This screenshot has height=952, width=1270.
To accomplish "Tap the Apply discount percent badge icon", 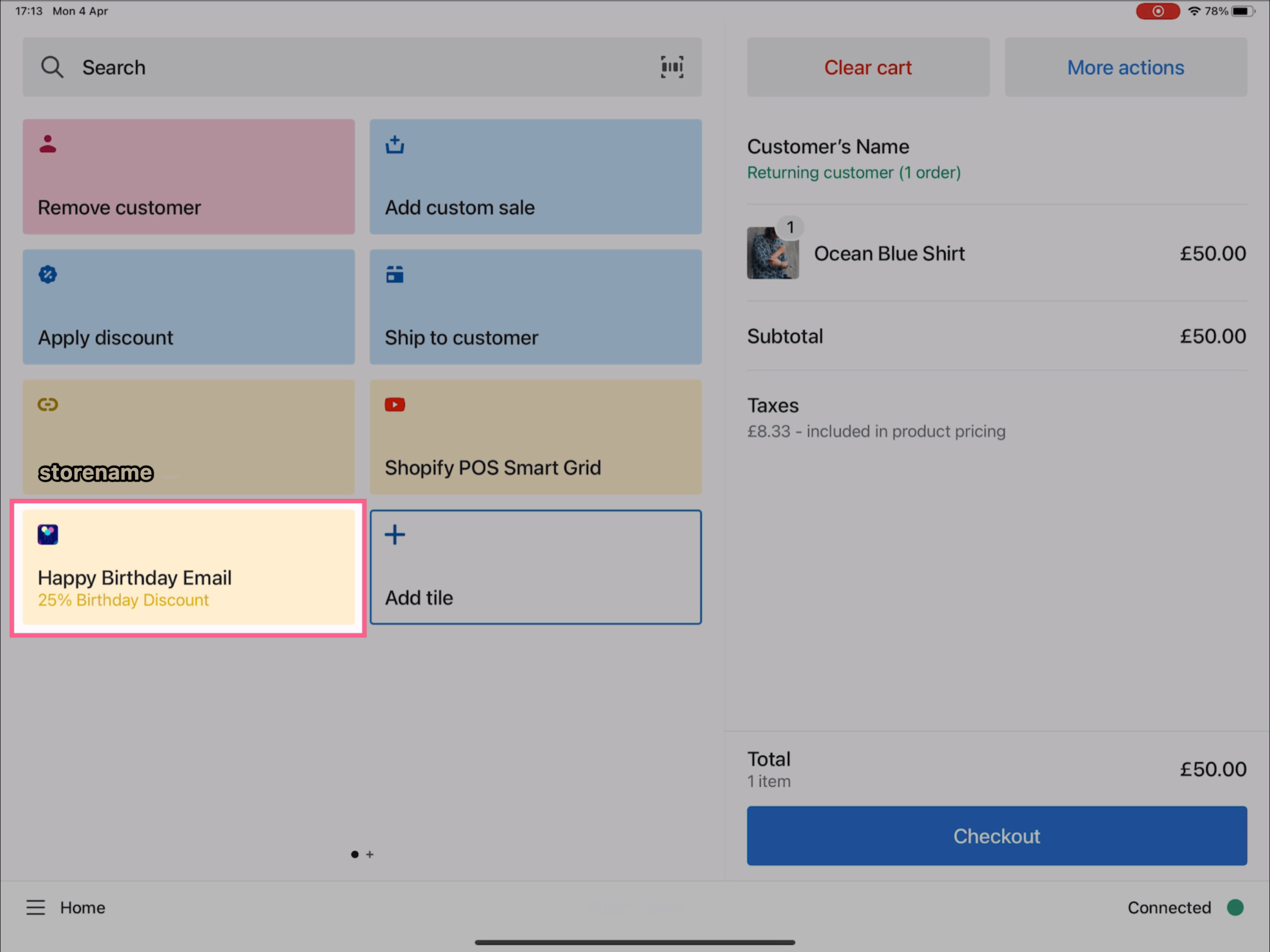I will 48,274.
